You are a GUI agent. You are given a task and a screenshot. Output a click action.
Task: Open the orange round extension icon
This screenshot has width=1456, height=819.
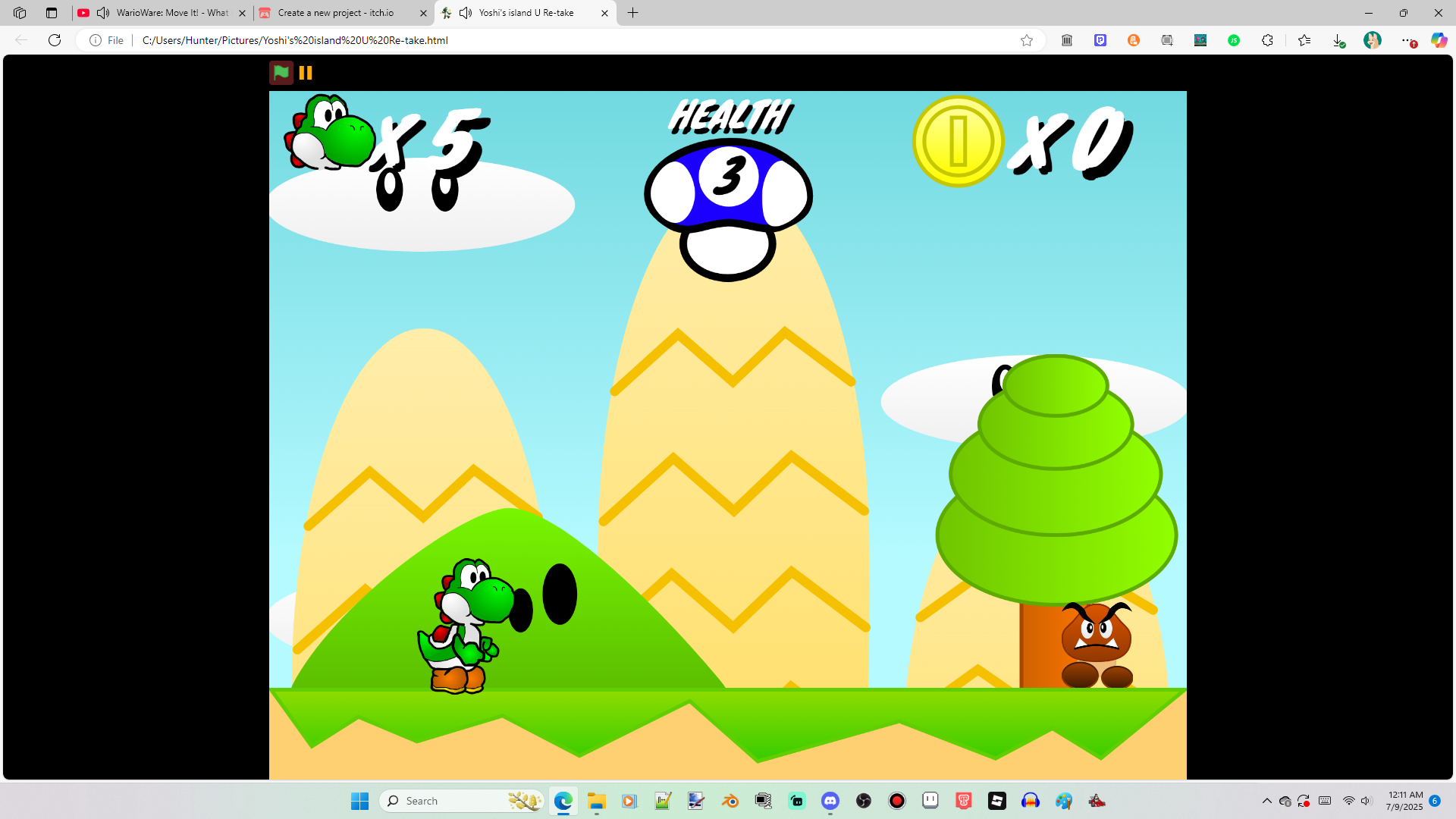[1134, 40]
